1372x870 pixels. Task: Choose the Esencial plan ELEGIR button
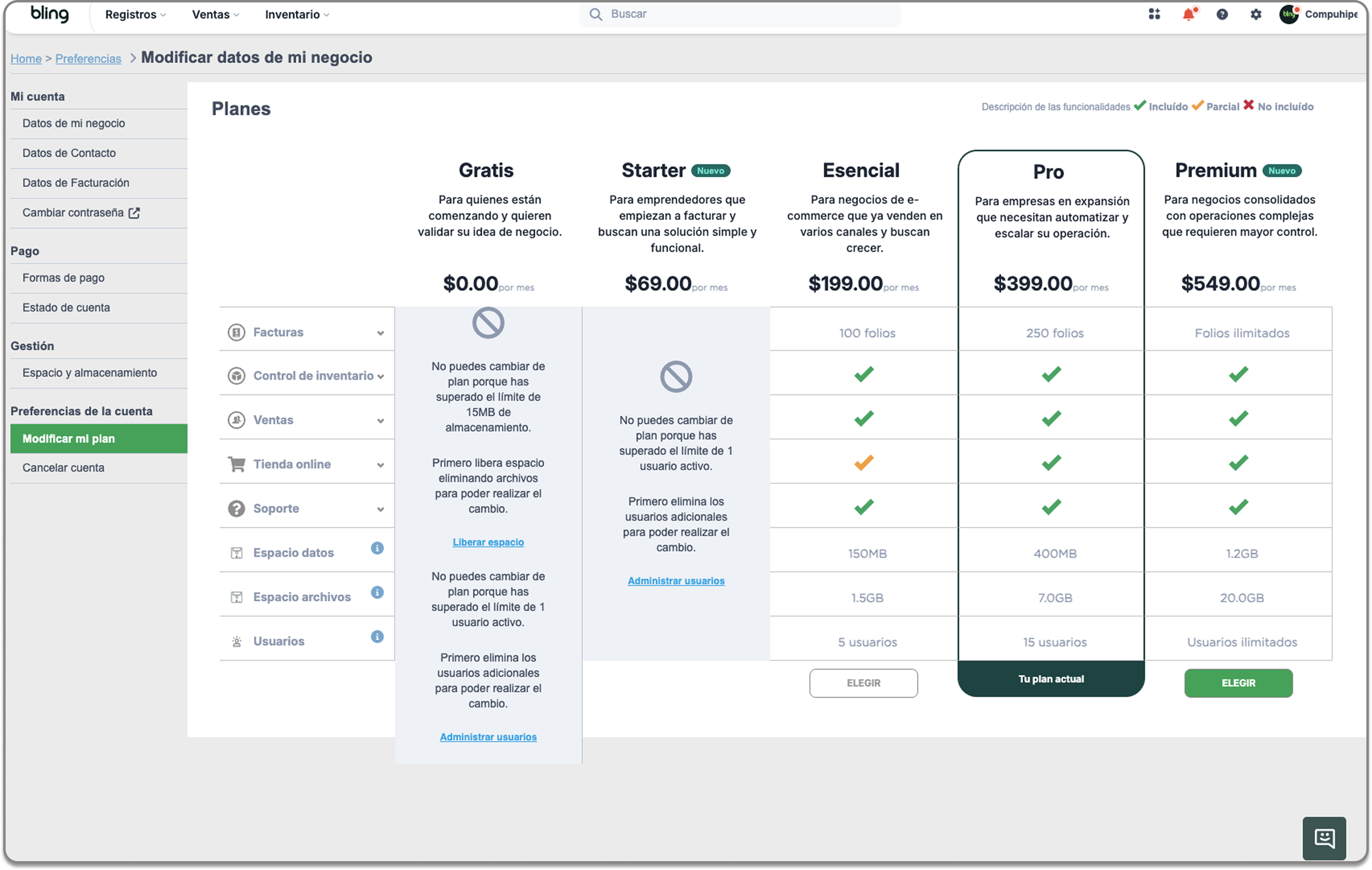[863, 683]
